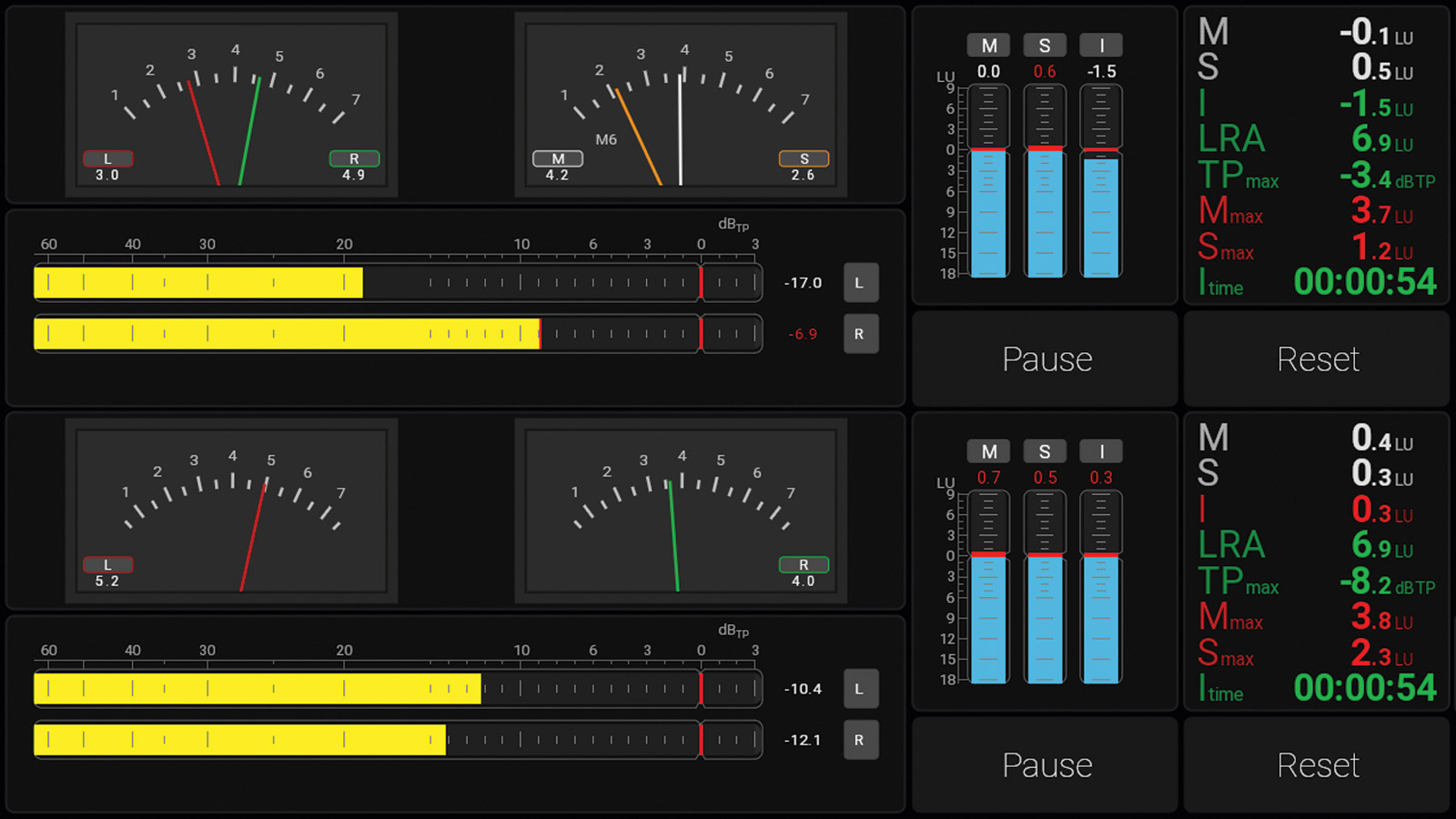Click the Pause button in upper meter

pyautogui.click(x=1046, y=359)
